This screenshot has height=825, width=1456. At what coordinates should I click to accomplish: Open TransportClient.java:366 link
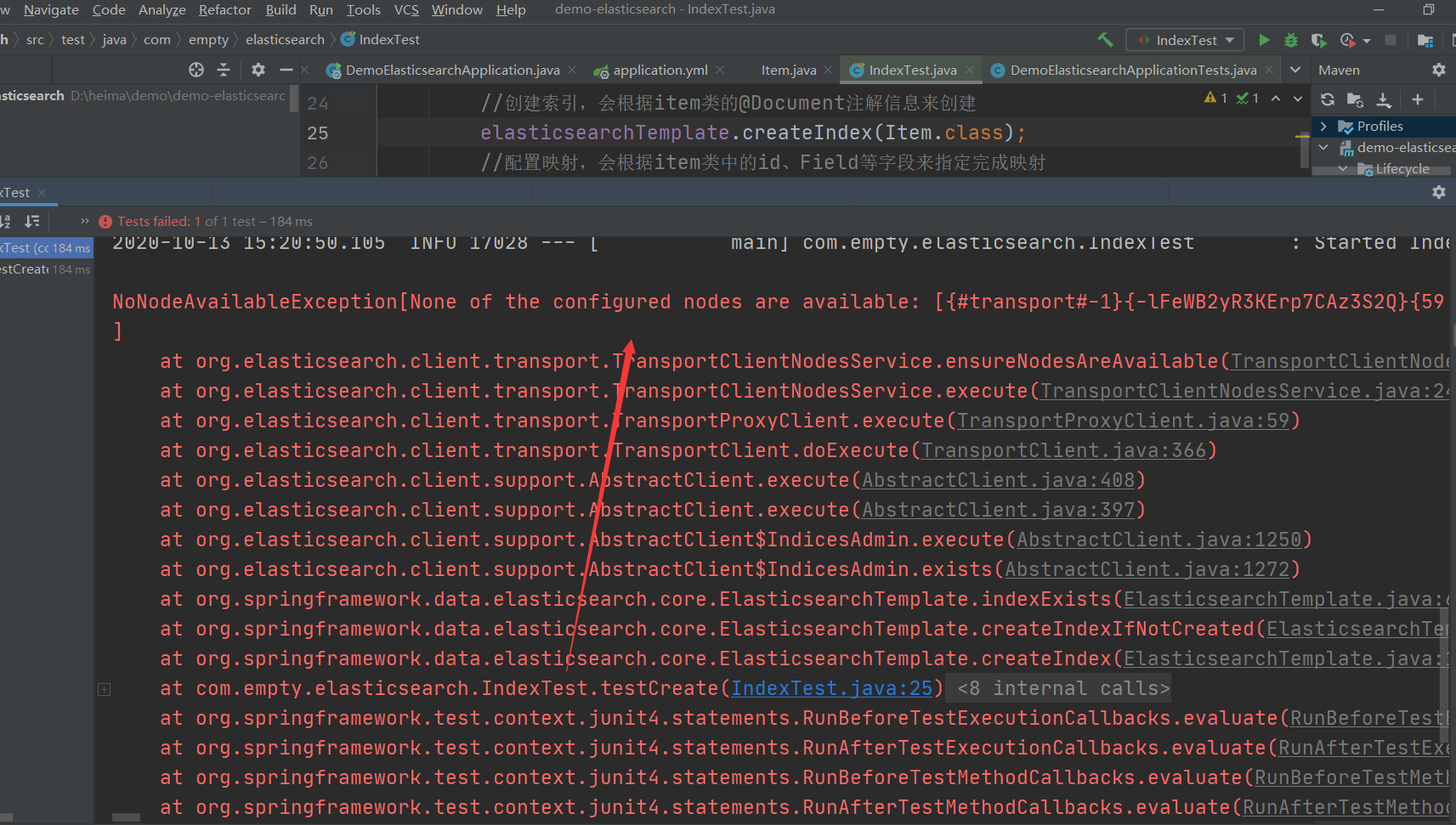click(1064, 450)
